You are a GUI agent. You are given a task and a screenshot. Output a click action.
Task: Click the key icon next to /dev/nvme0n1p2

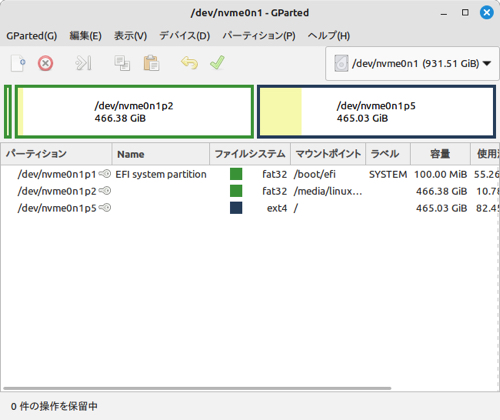[x=105, y=191]
